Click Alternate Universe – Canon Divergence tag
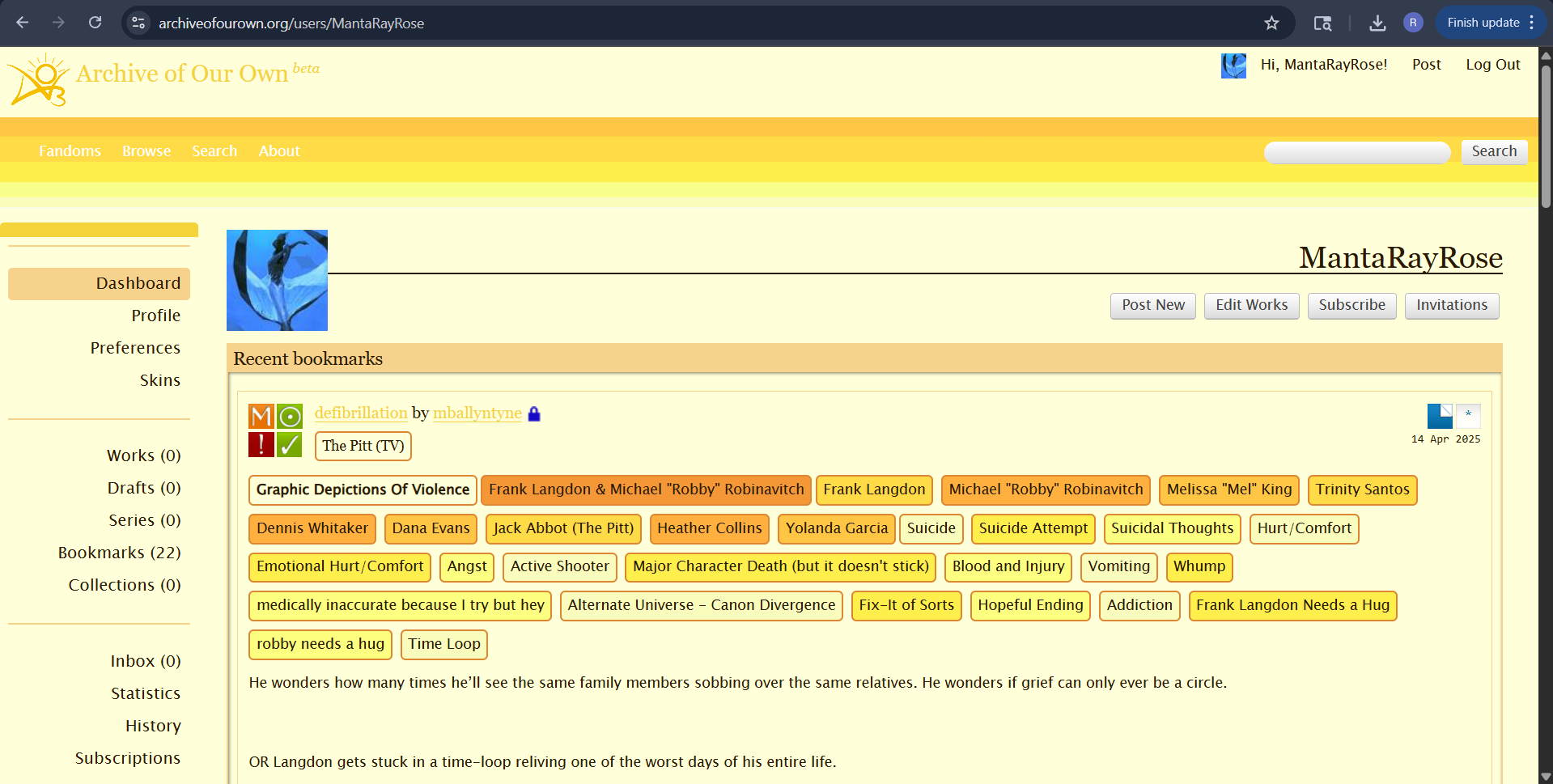This screenshot has height=784, width=1553. pos(701,605)
